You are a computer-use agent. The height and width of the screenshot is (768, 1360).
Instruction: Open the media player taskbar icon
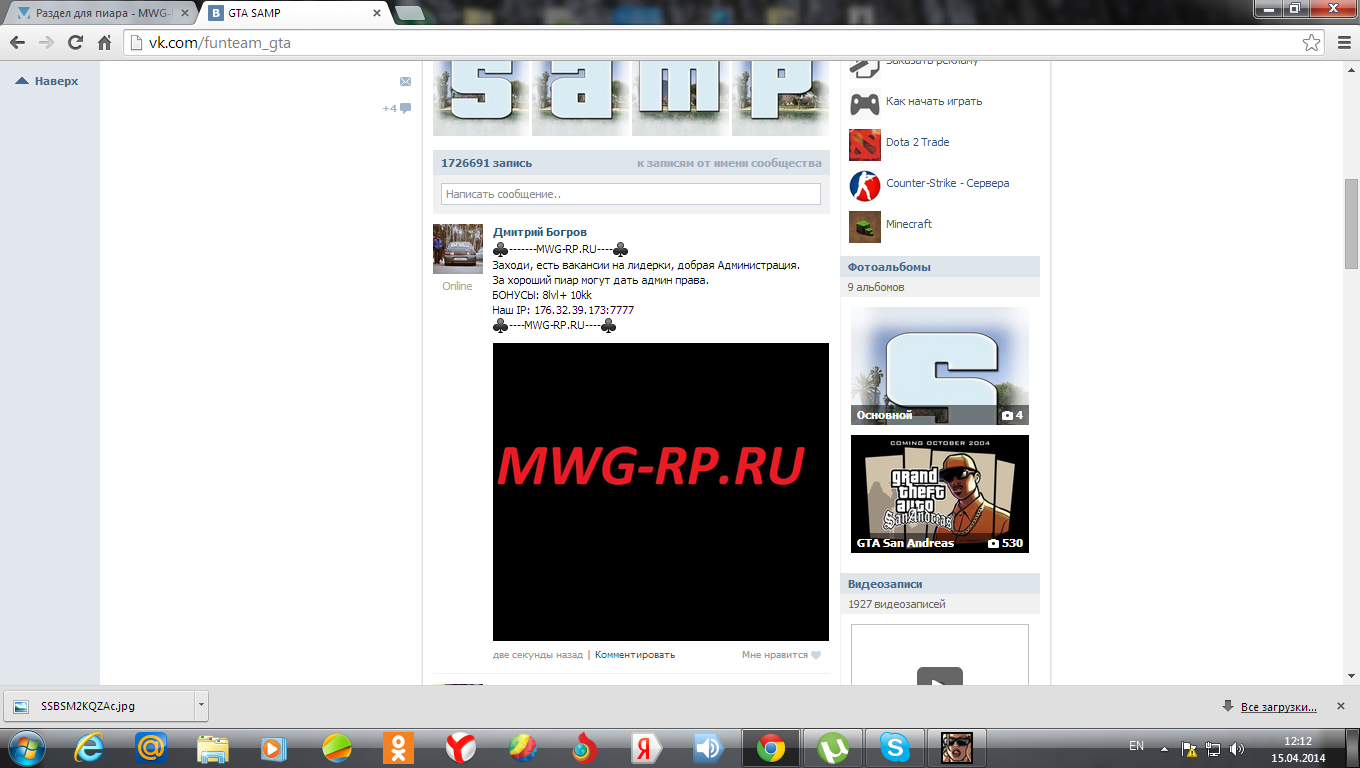point(273,748)
